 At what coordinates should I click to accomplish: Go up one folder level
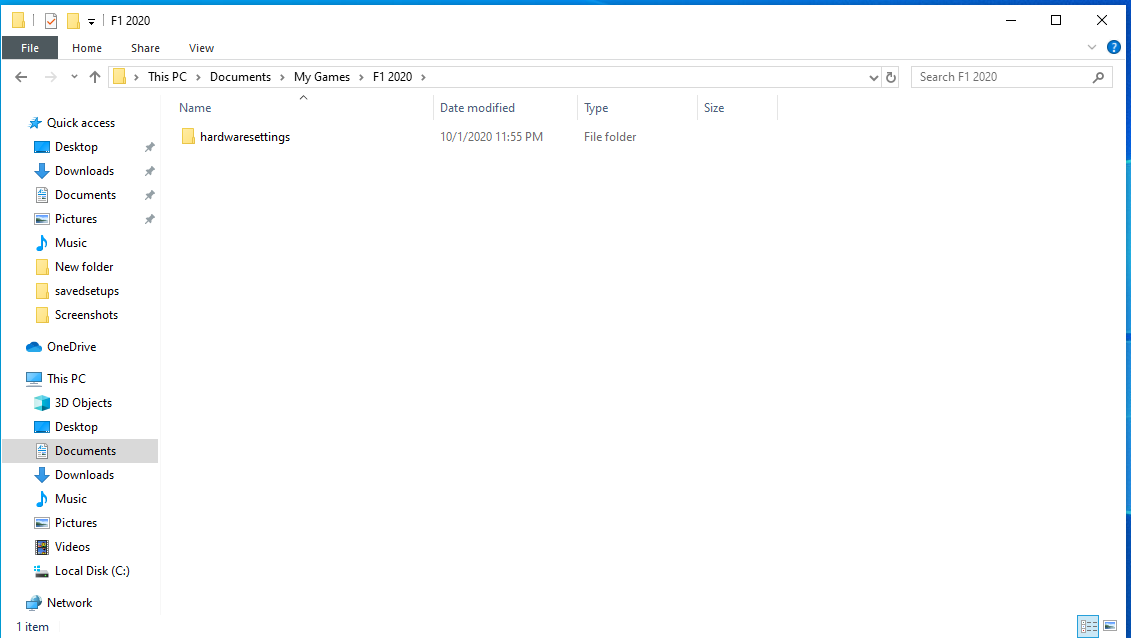click(94, 76)
